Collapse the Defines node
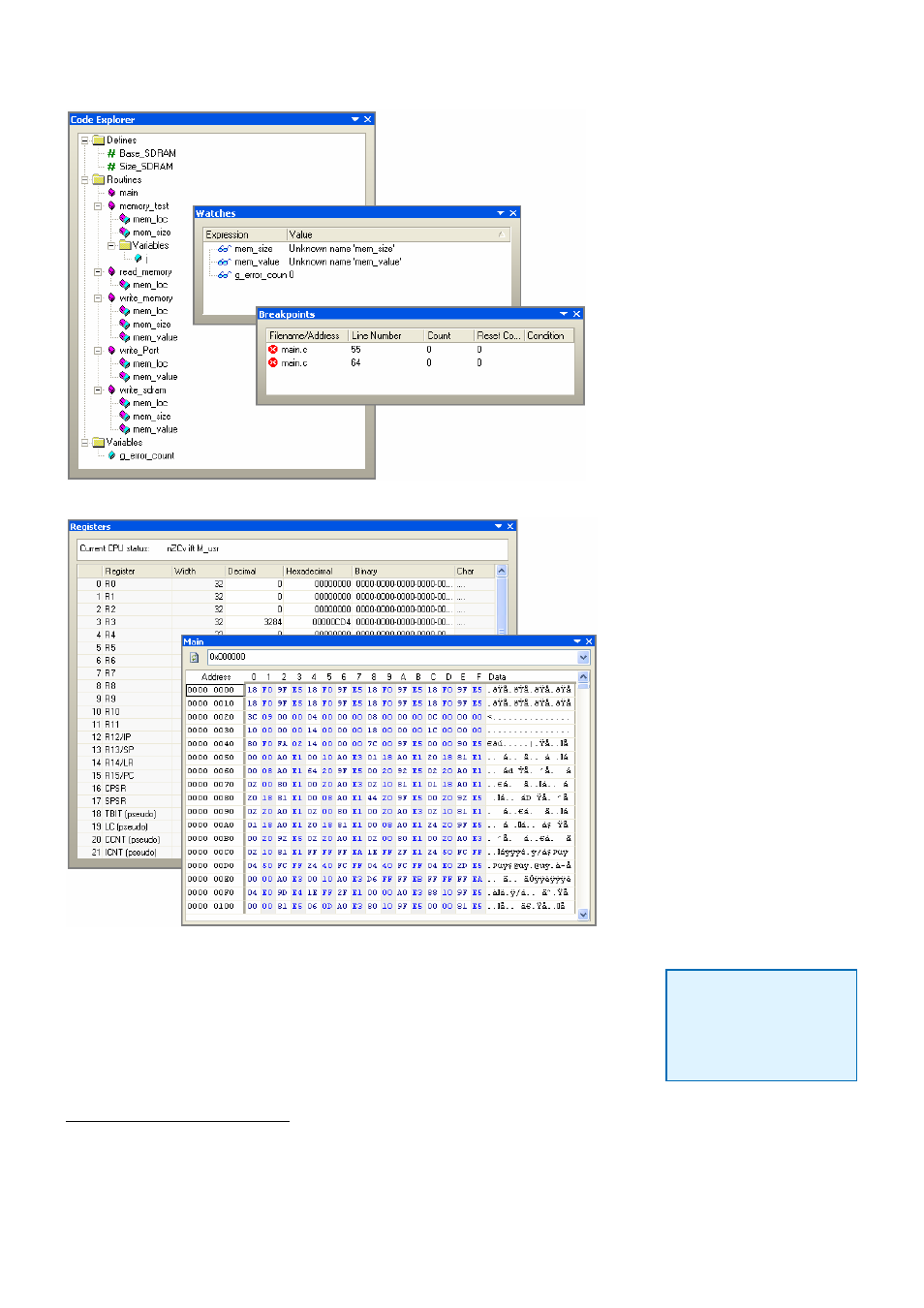 tap(84, 140)
